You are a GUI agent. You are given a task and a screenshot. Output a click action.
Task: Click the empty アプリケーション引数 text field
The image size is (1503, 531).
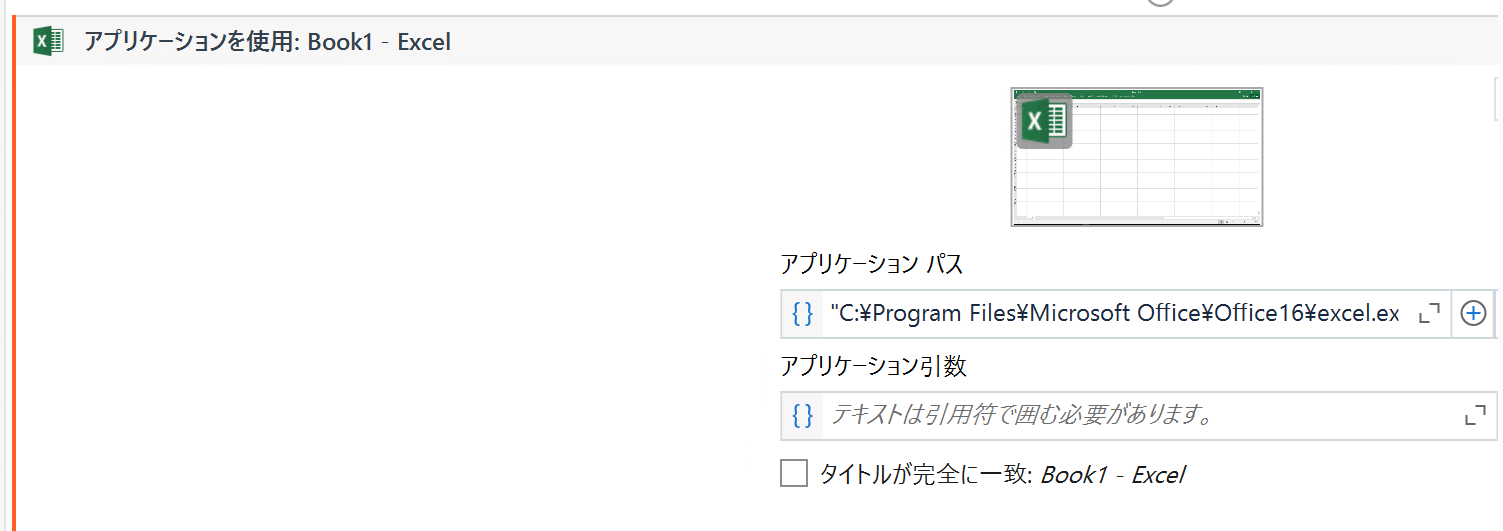coord(1139,415)
